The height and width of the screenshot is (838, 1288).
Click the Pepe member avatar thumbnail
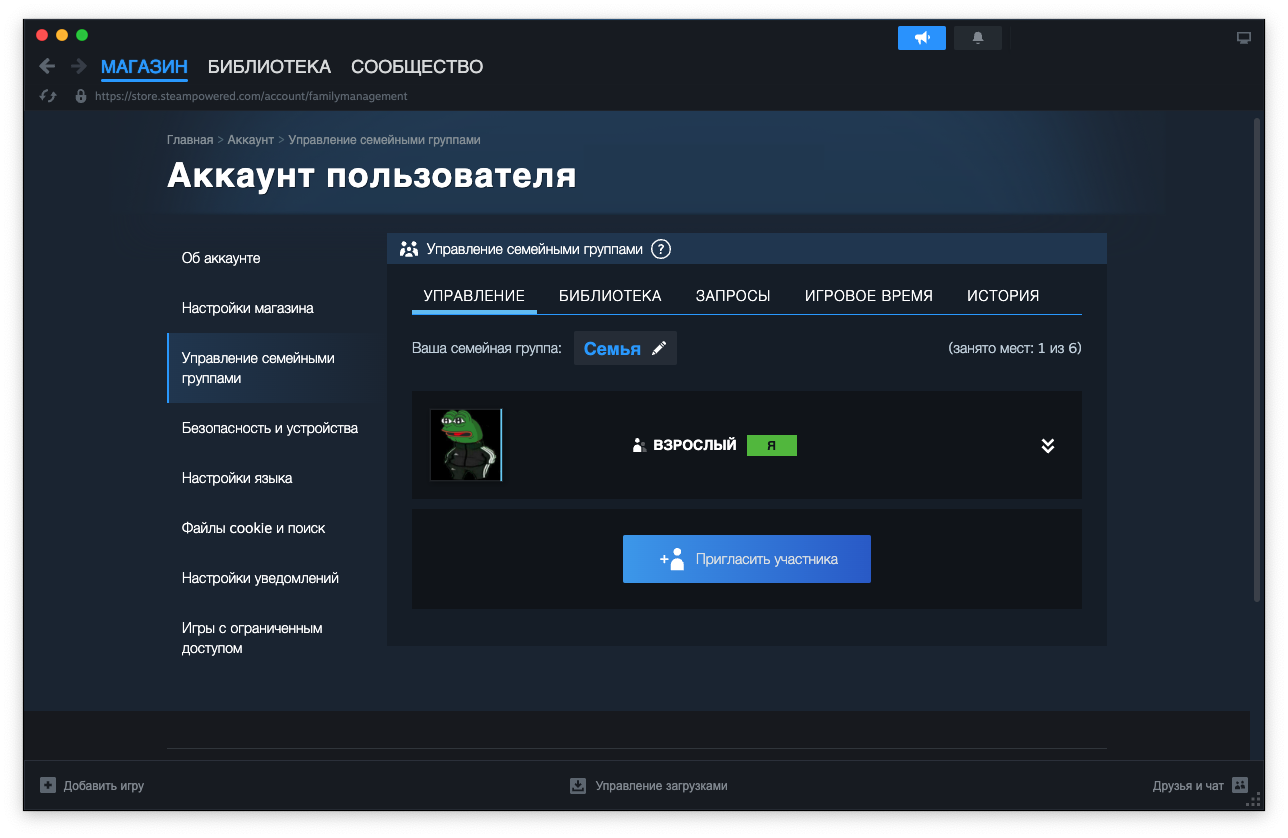[466, 445]
